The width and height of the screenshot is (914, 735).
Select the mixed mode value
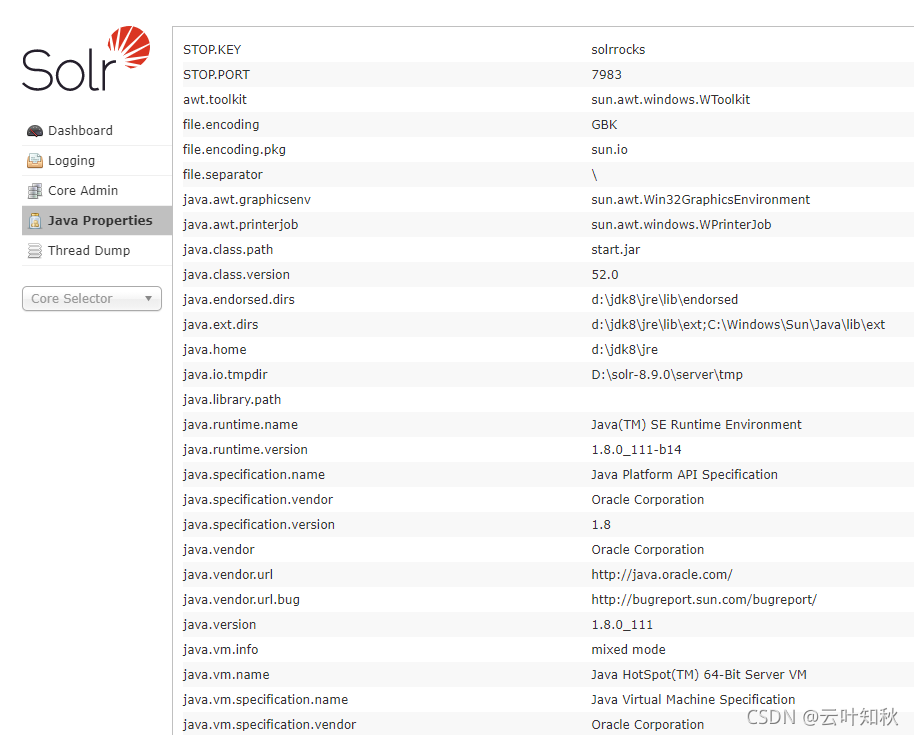(x=628, y=650)
